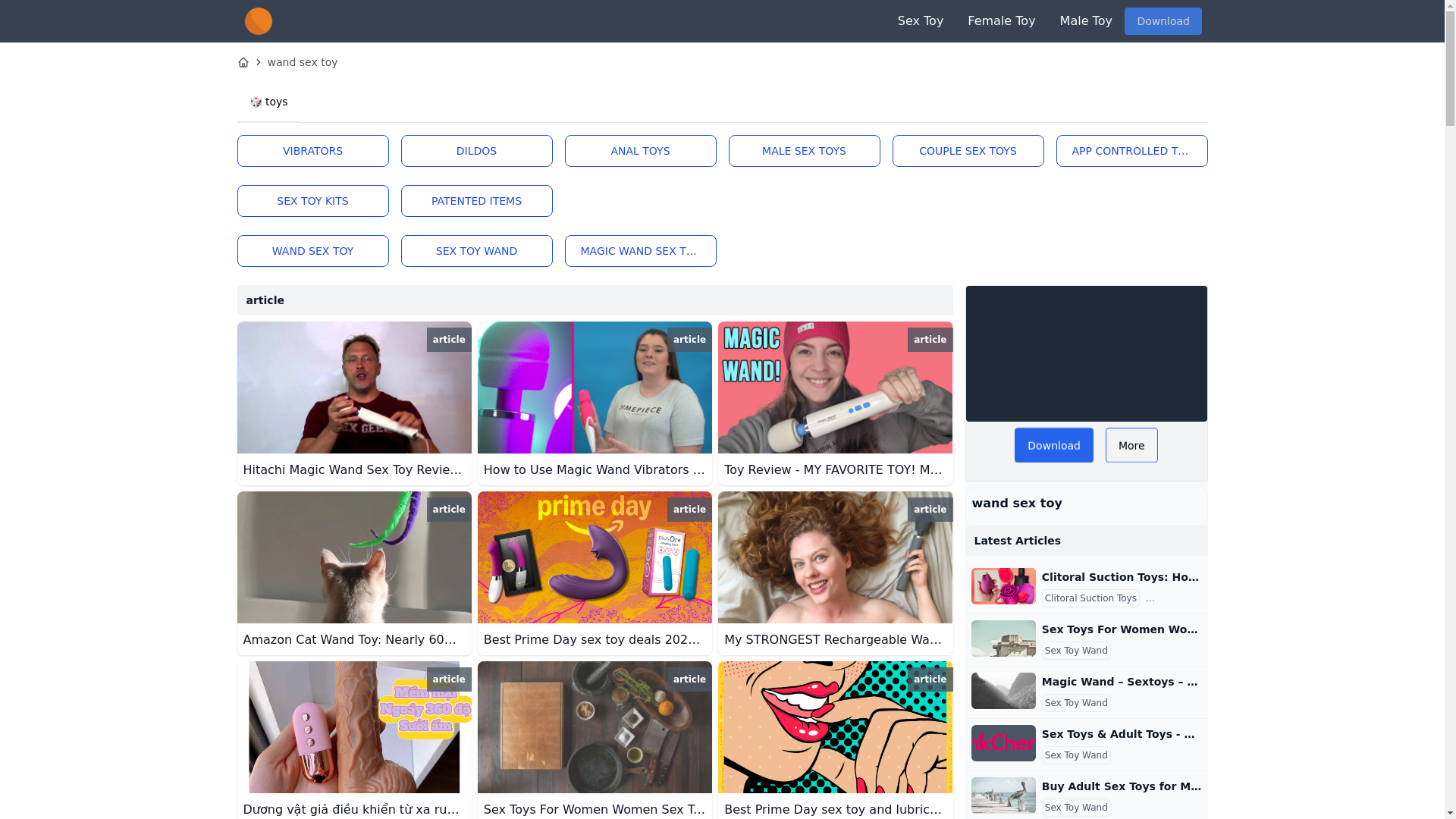Click the Clitoral Suction Toys tag
The height and width of the screenshot is (819, 1456).
click(1090, 598)
